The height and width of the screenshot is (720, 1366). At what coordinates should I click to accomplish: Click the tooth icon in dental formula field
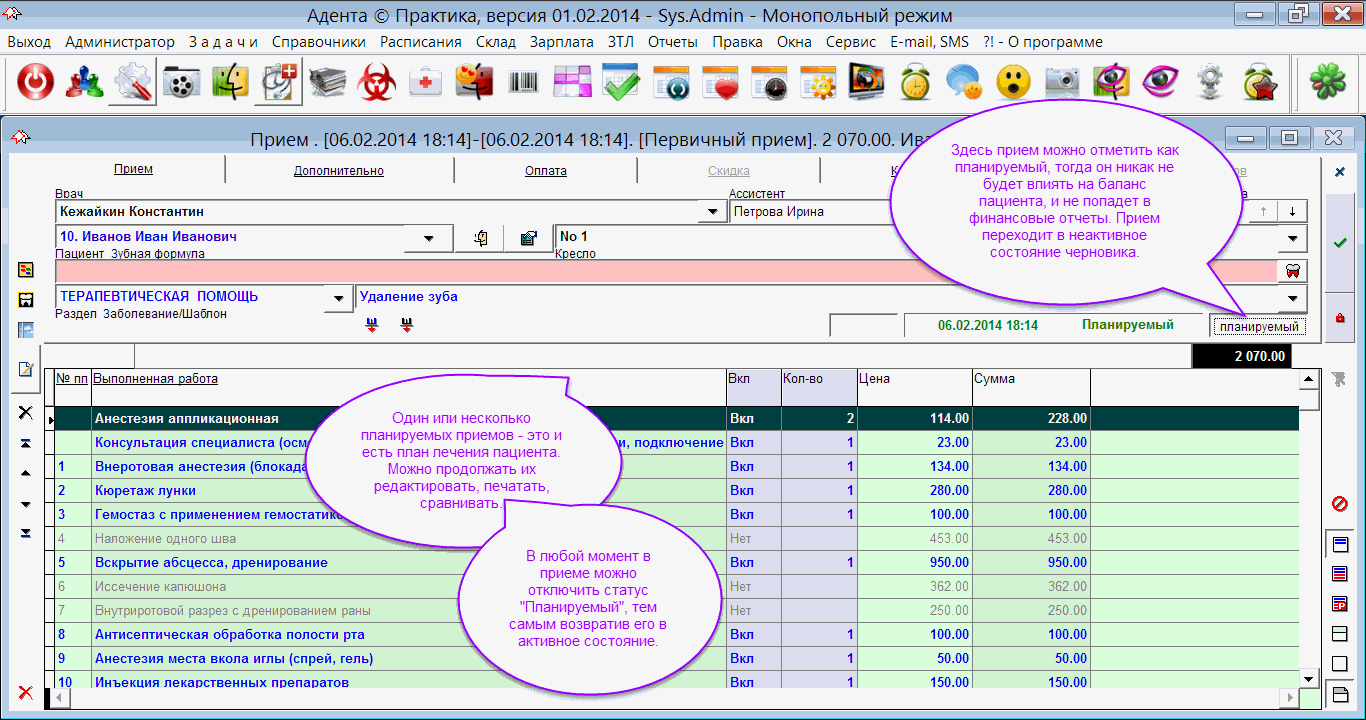click(1292, 271)
